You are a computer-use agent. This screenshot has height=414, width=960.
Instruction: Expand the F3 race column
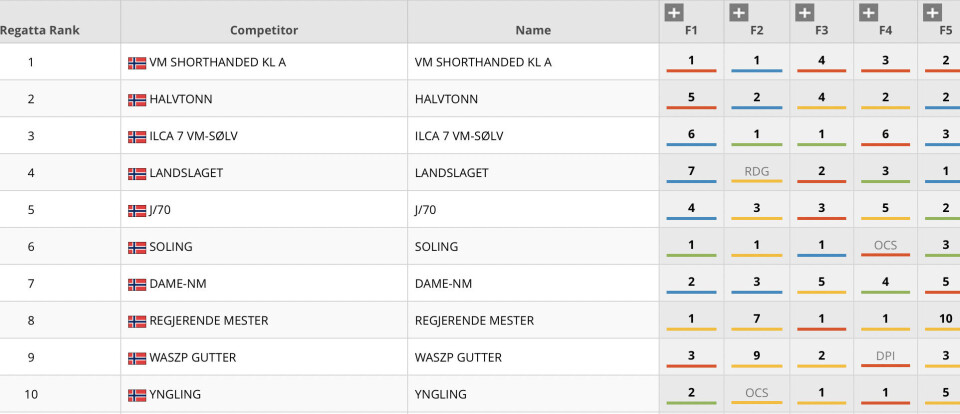[x=804, y=13]
